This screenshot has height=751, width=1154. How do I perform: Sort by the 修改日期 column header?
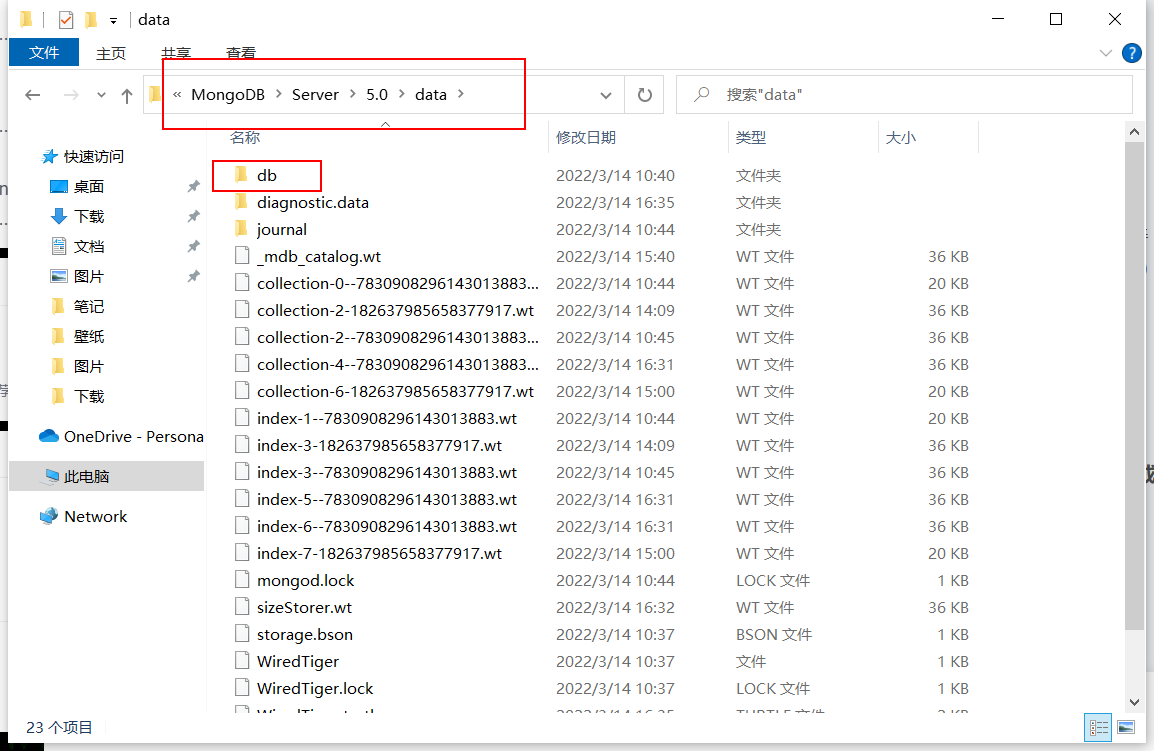coord(586,138)
